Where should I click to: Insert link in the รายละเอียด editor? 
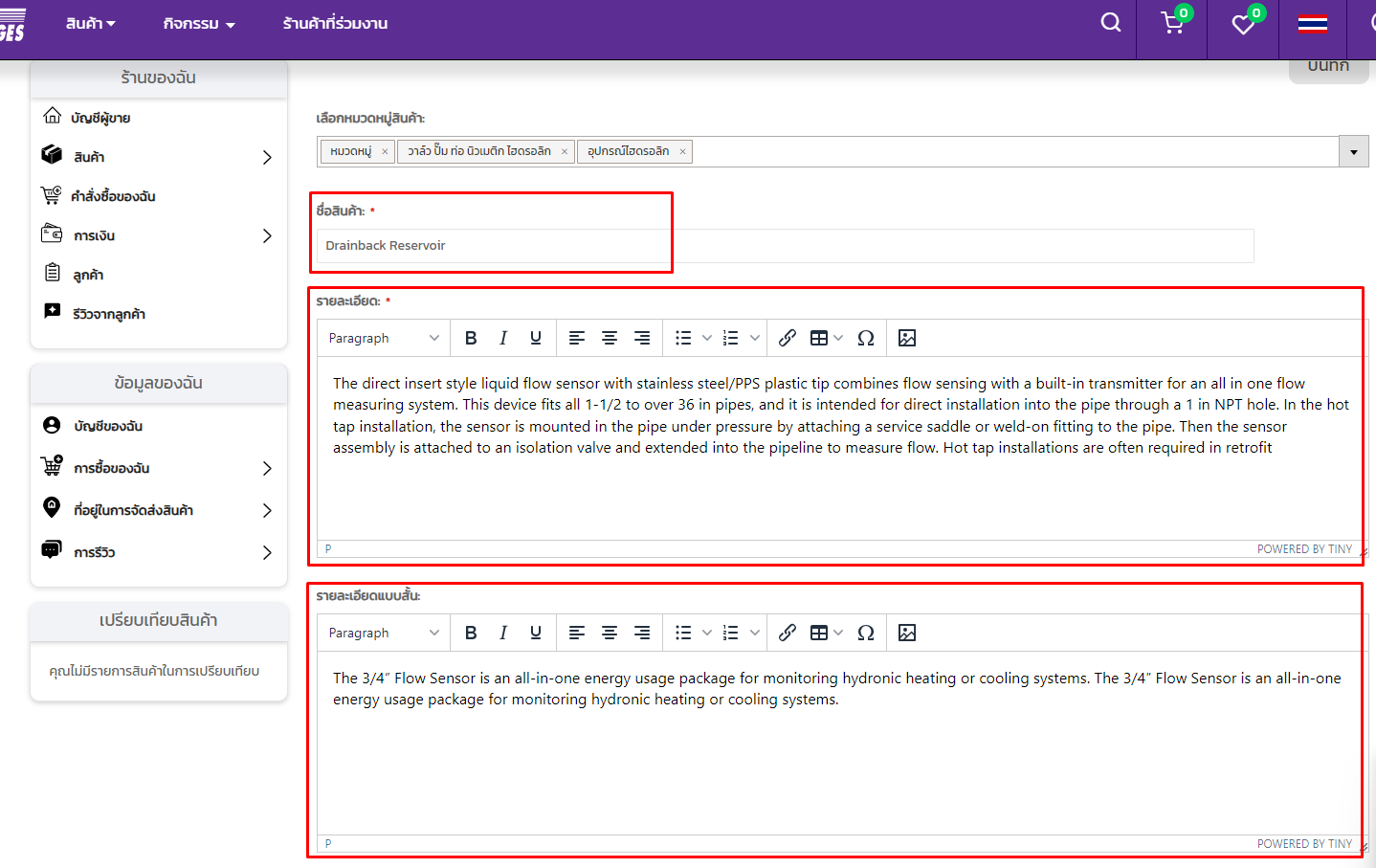(x=787, y=338)
